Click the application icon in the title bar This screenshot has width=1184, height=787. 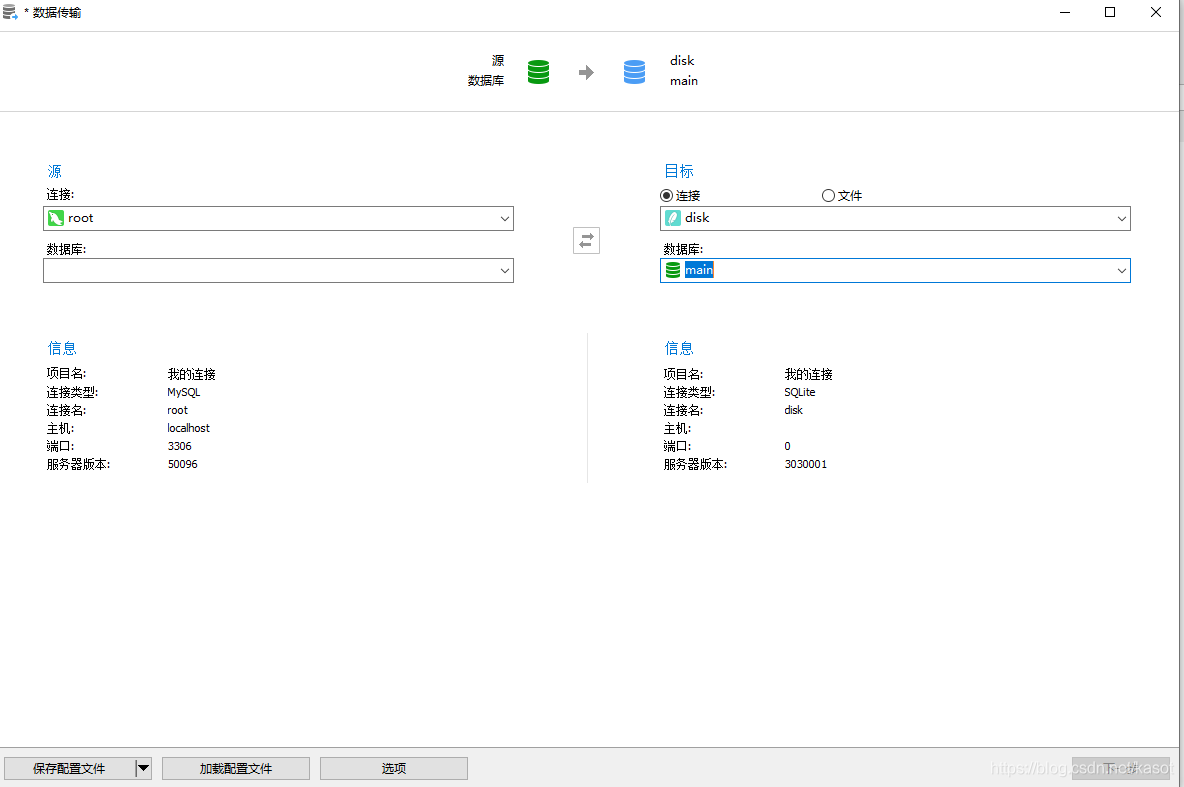[11, 12]
